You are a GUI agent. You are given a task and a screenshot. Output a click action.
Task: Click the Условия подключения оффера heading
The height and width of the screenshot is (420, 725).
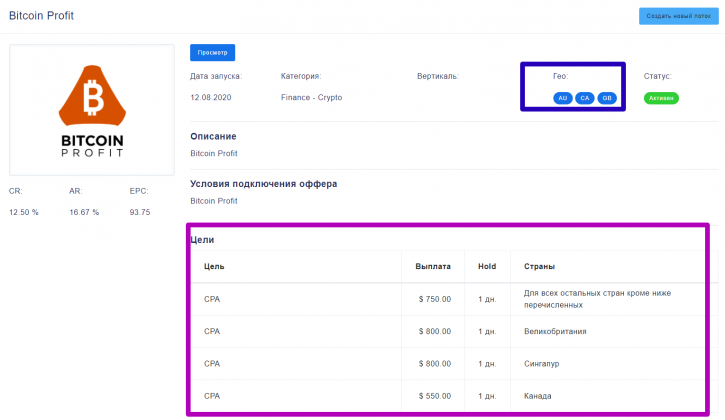(264, 184)
